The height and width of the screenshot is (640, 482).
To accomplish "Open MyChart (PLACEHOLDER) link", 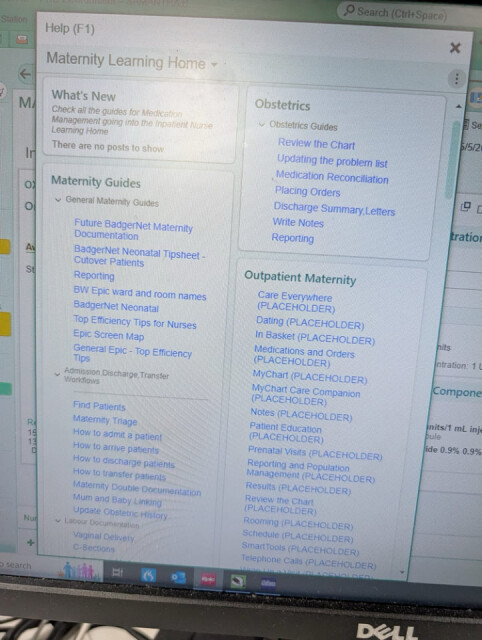I will pyautogui.click(x=309, y=377).
